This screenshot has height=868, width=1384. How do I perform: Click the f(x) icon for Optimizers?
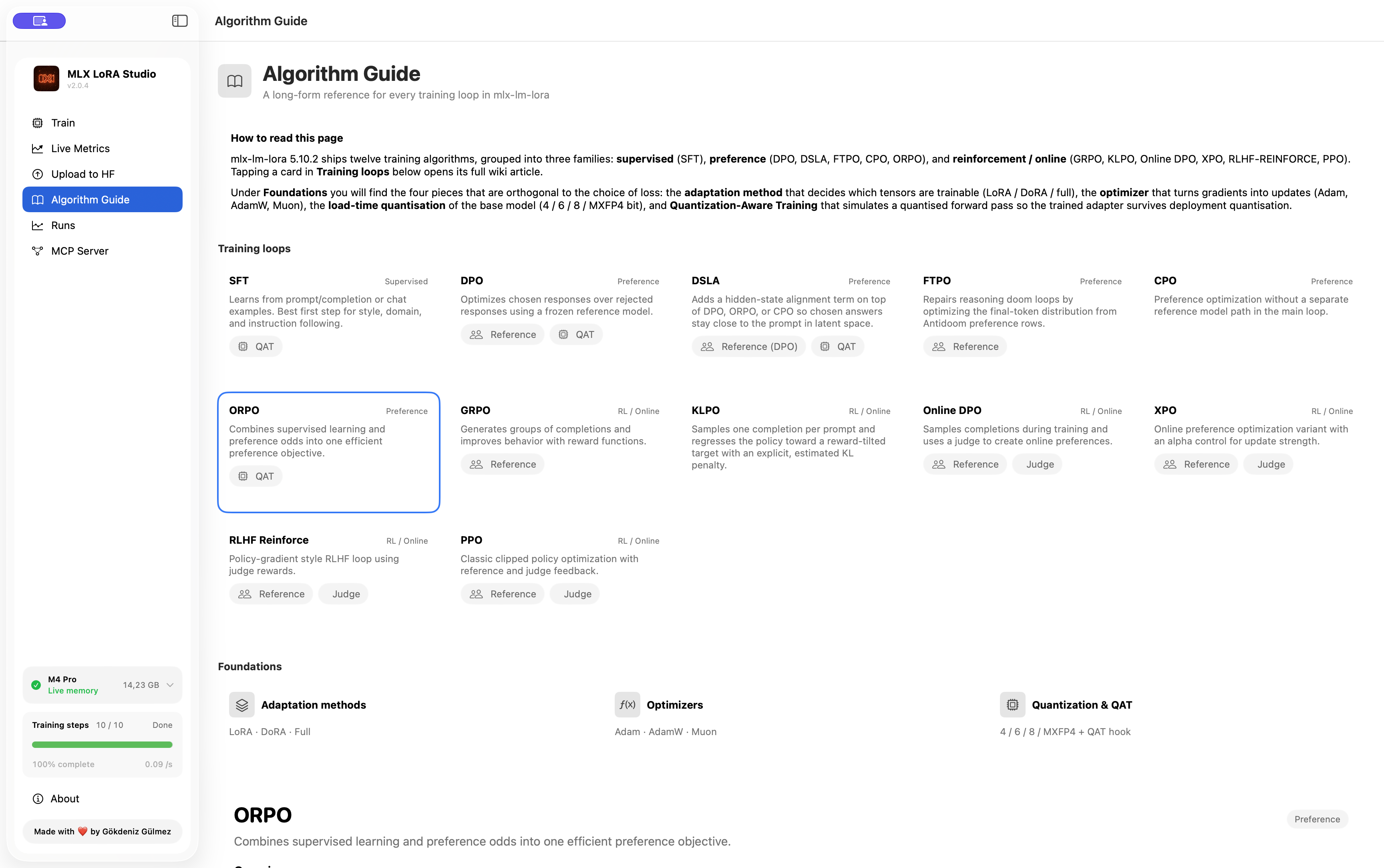(x=628, y=704)
